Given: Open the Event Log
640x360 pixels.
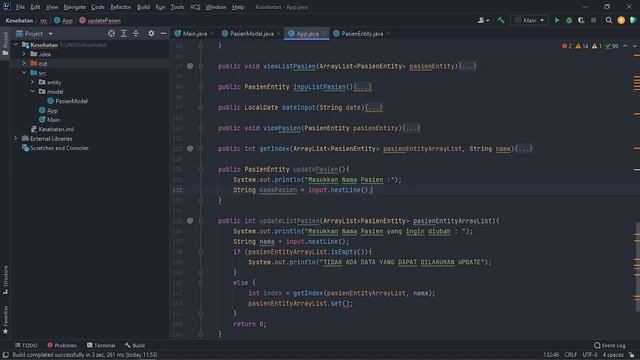Looking at the screenshot, I should (609, 345).
